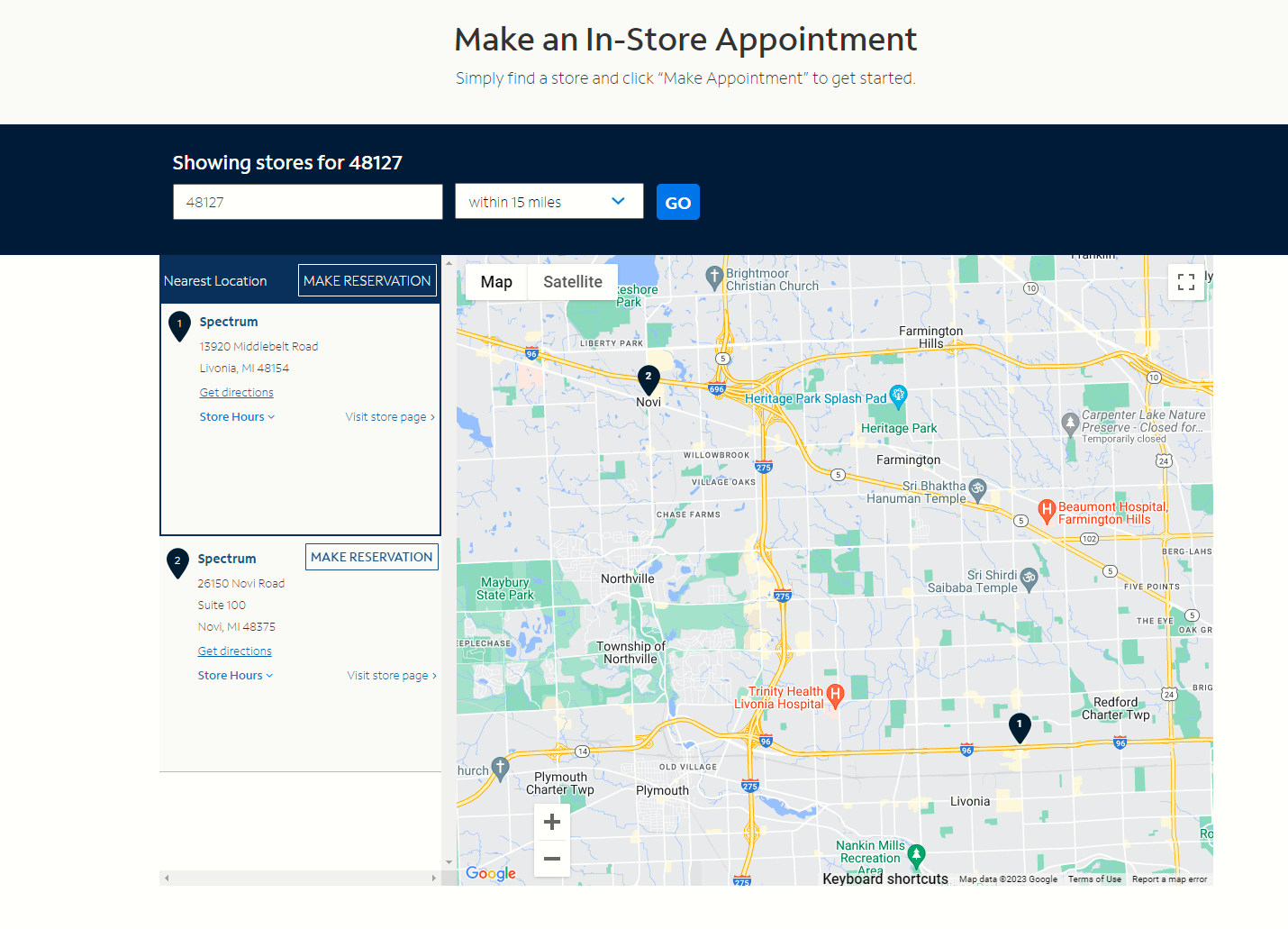Click Heritage Park Splash Pad marker icon

898,396
